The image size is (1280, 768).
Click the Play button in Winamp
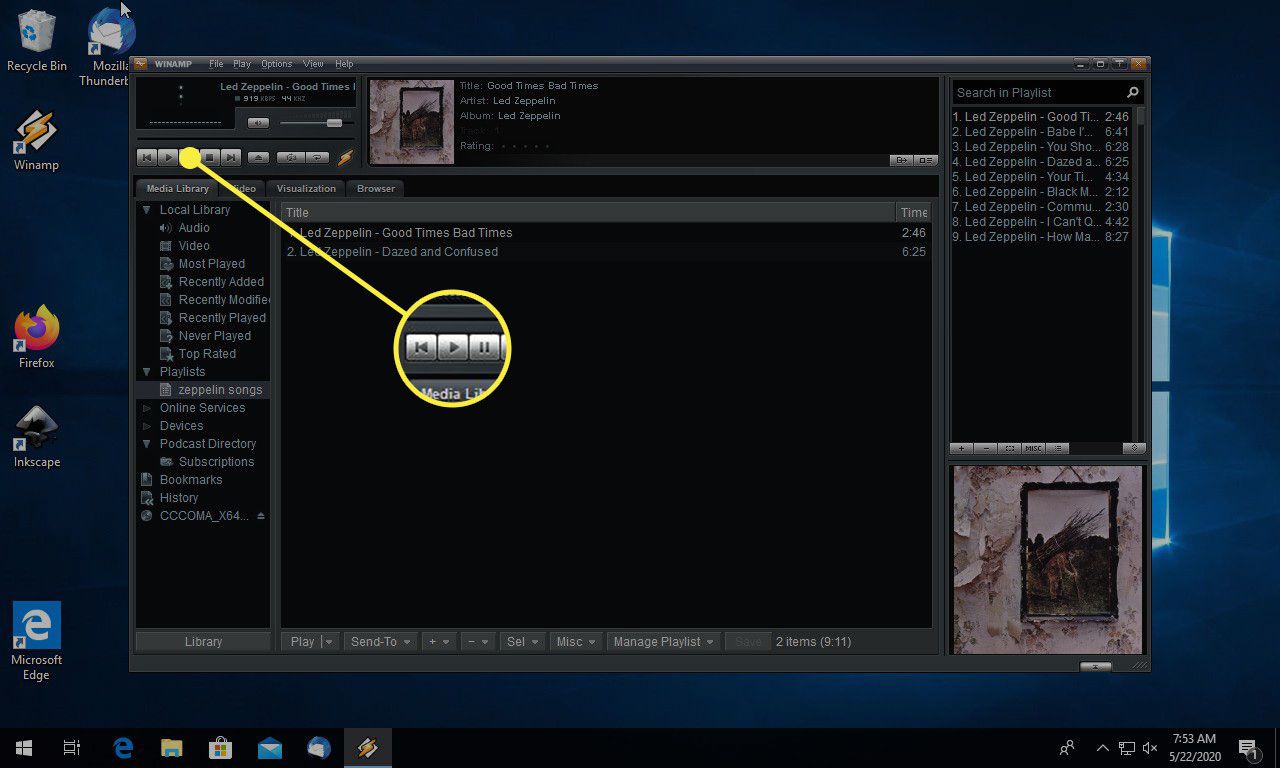coord(168,157)
